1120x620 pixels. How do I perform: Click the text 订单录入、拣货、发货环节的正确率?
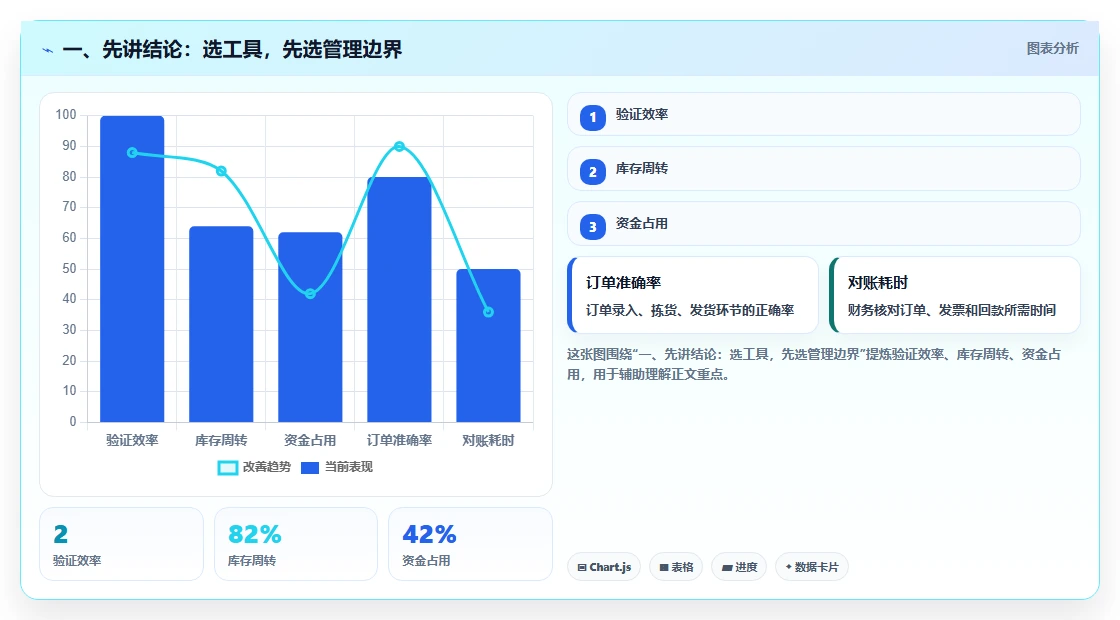(690, 310)
